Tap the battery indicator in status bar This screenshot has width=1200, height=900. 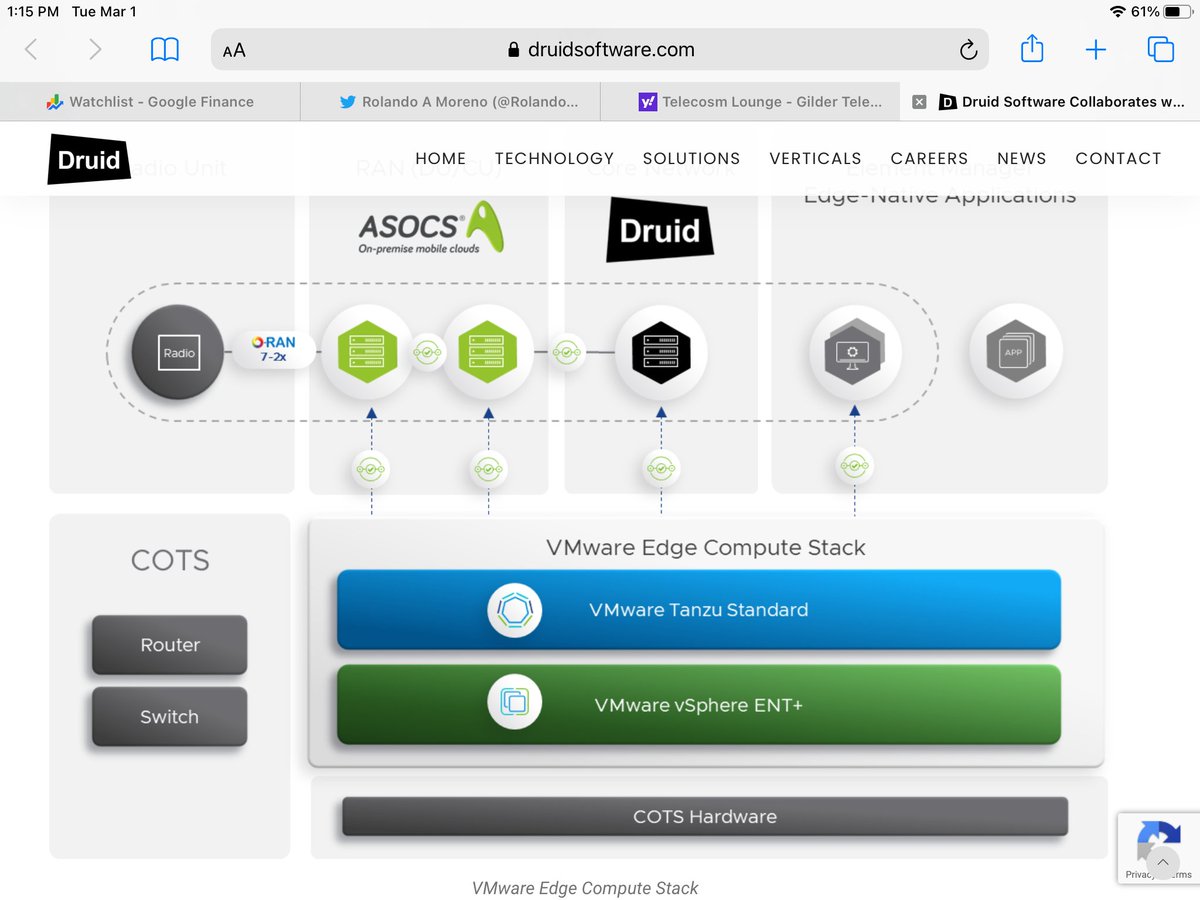[1176, 12]
